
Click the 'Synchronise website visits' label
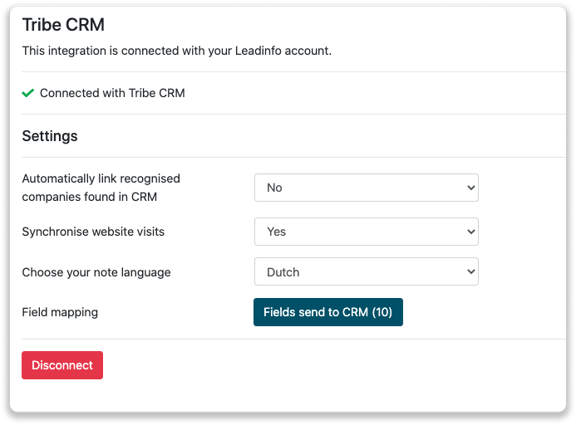coord(93,232)
